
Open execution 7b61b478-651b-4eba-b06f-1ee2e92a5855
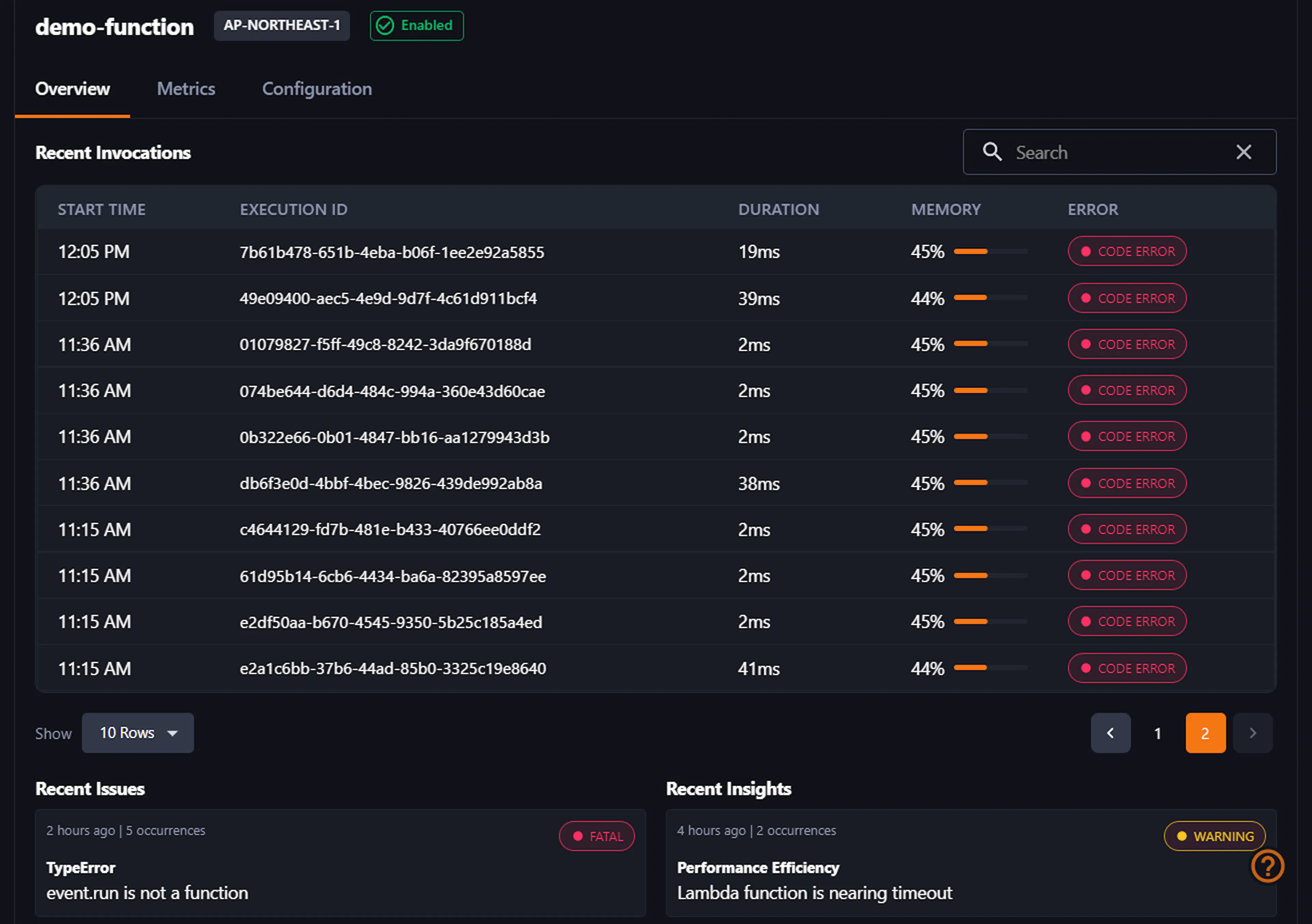392,252
